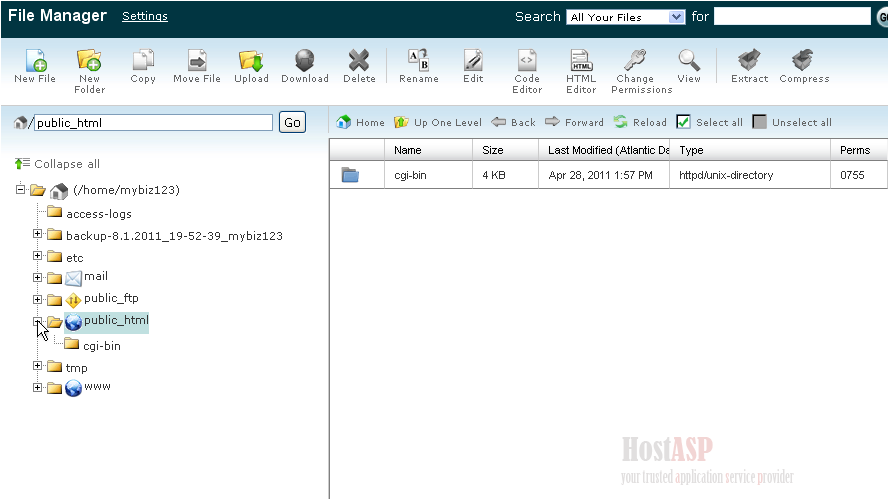Image resolution: width=889 pixels, height=500 pixels.
Task: Sort files by Name column header
Action: (x=408, y=150)
